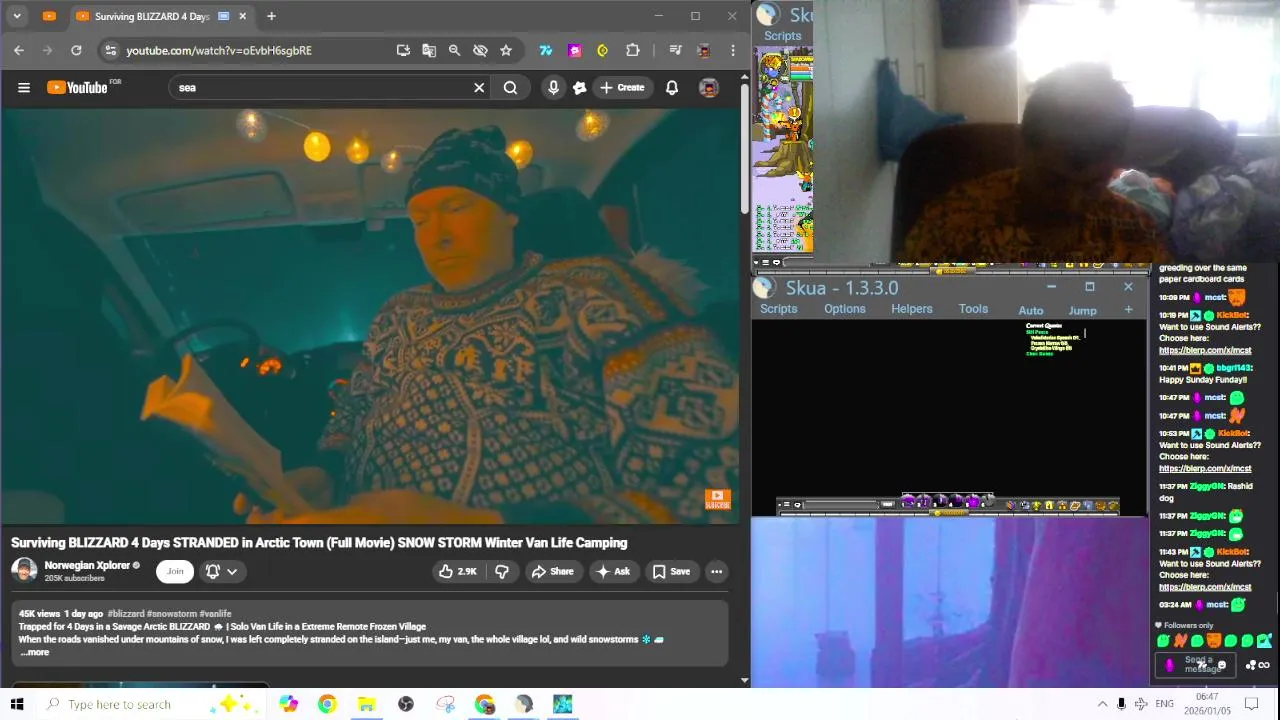Image resolution: width=1280 pixels, height=720 pixels.
Task: Share the video
Action: click(x=552, y=571)
